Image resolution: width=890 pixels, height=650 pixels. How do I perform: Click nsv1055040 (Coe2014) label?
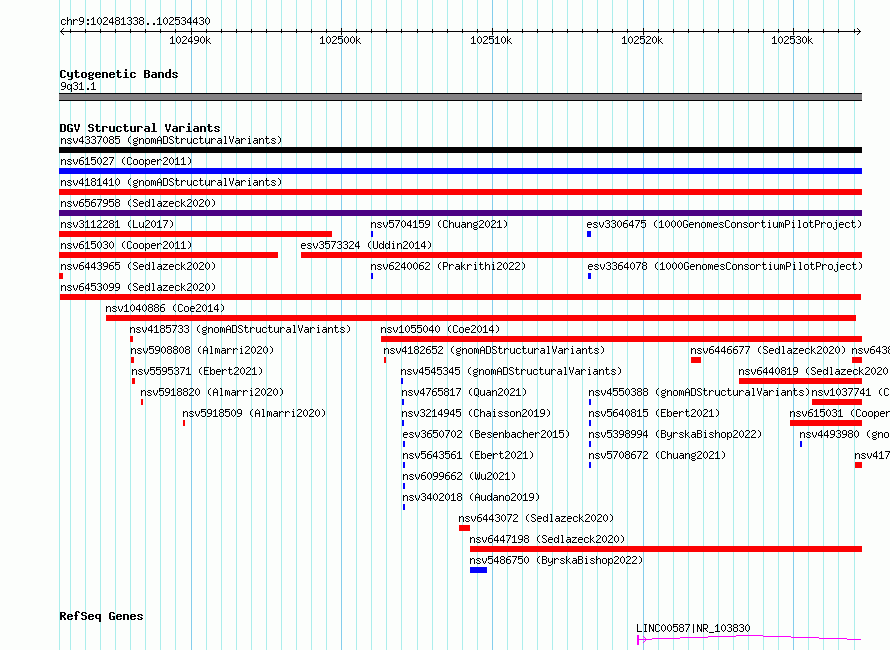(x=440, y=329)
